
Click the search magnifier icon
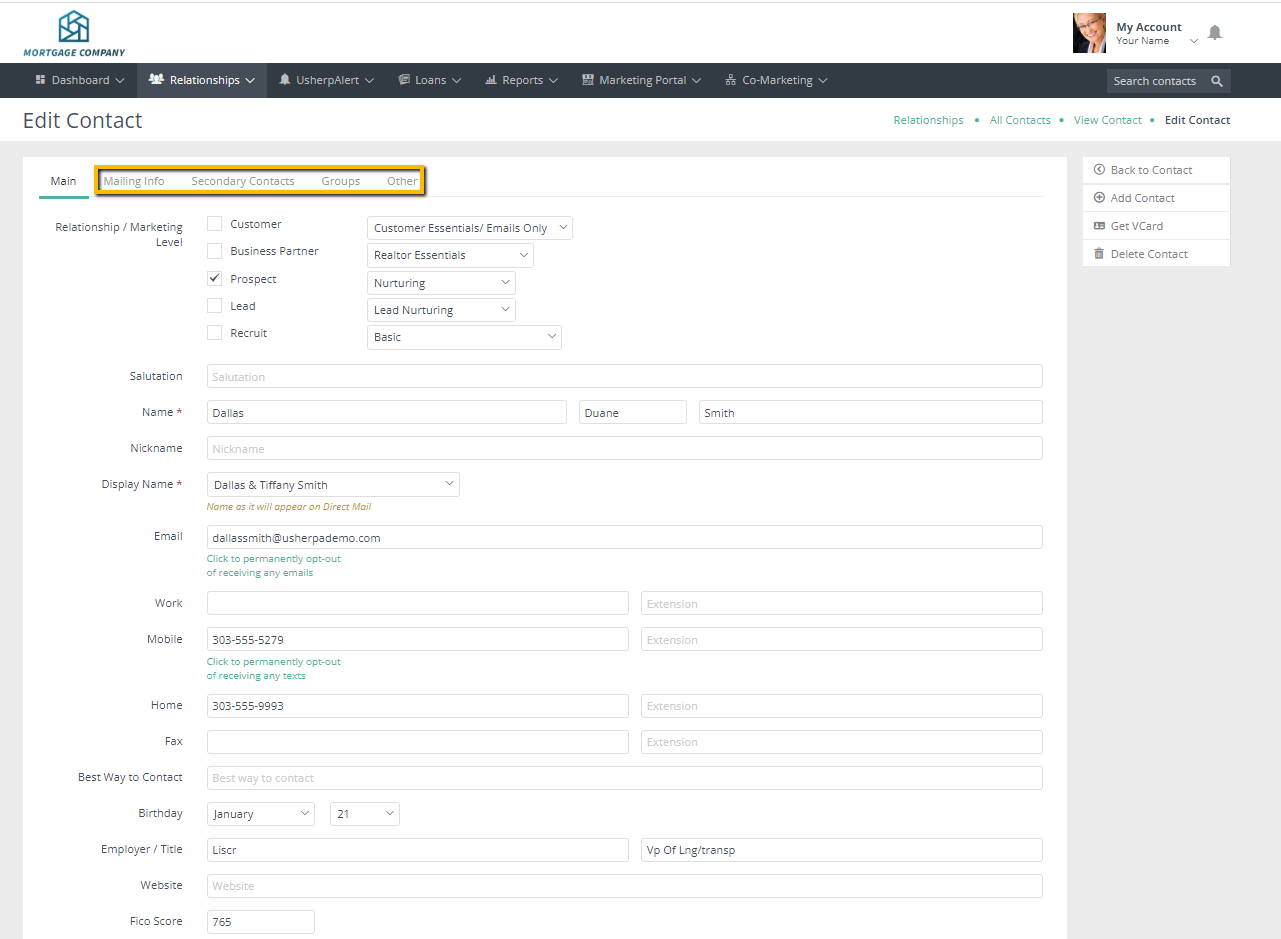[x=1217, y=81]
